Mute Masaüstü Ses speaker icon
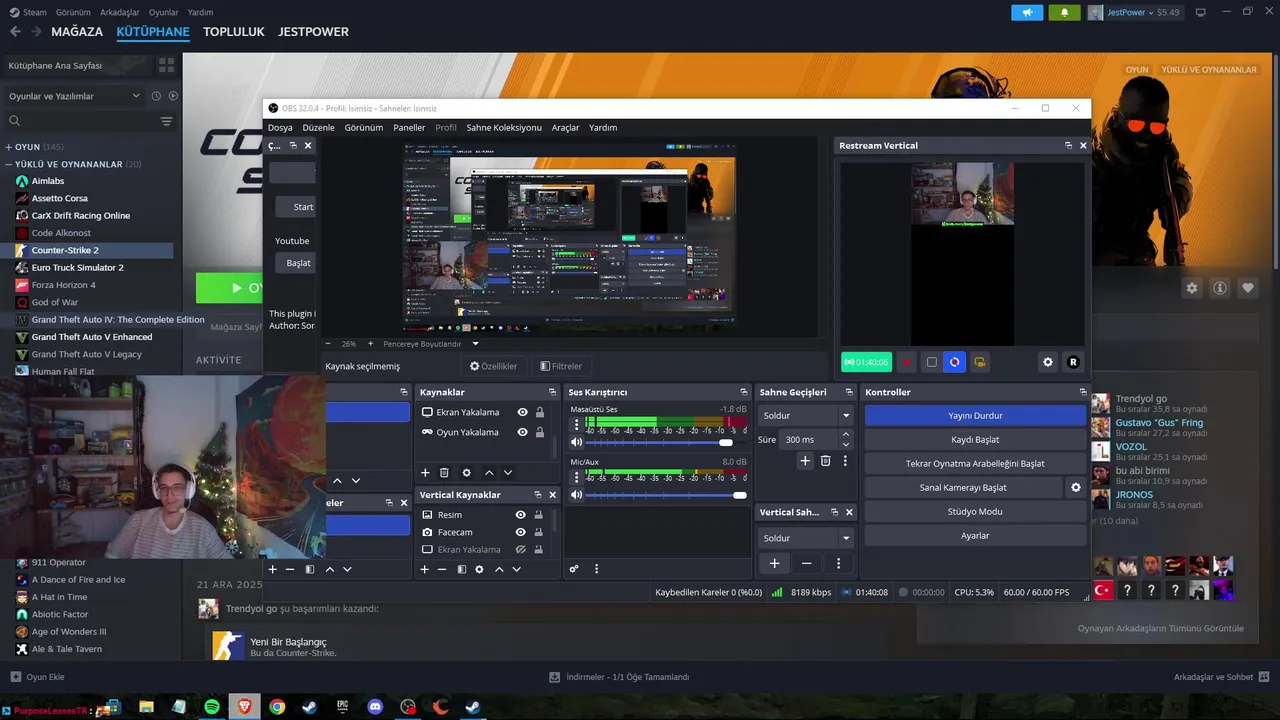 point(576,442)
